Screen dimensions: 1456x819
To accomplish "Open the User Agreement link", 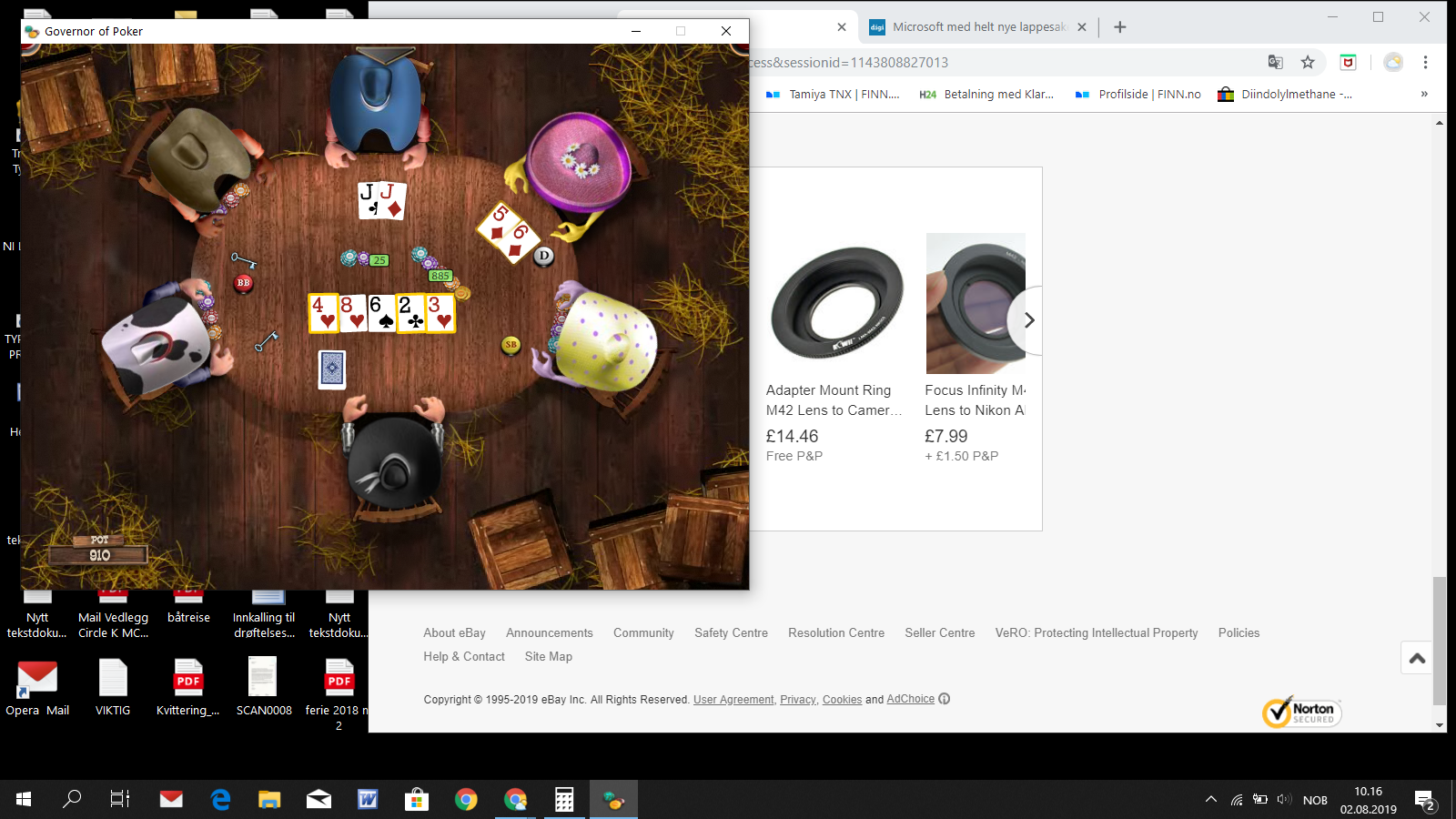I will point(733,700).
